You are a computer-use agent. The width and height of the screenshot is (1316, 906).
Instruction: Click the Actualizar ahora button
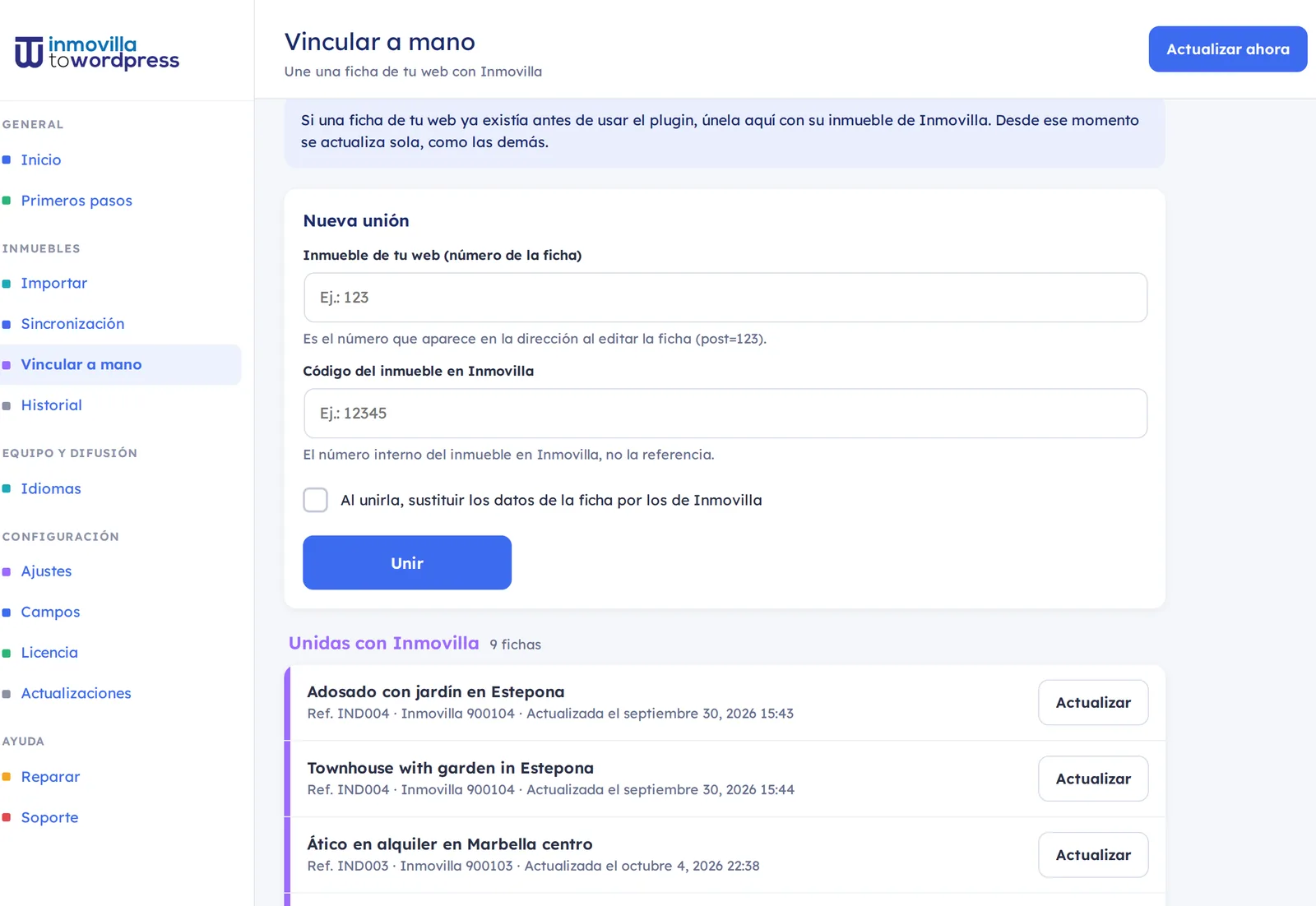[1228, 49]
